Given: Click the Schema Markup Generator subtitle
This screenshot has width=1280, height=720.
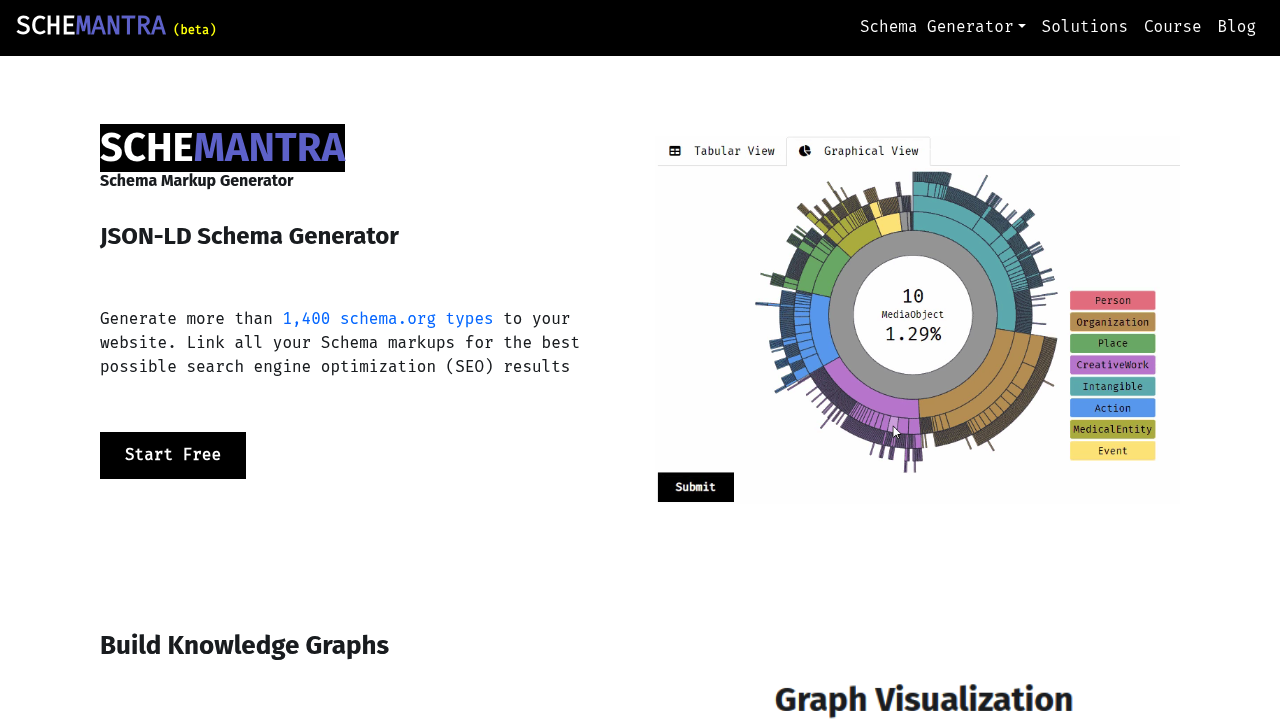Looking at the screenshot, I should pyautogui.click(x=196, y=181).
